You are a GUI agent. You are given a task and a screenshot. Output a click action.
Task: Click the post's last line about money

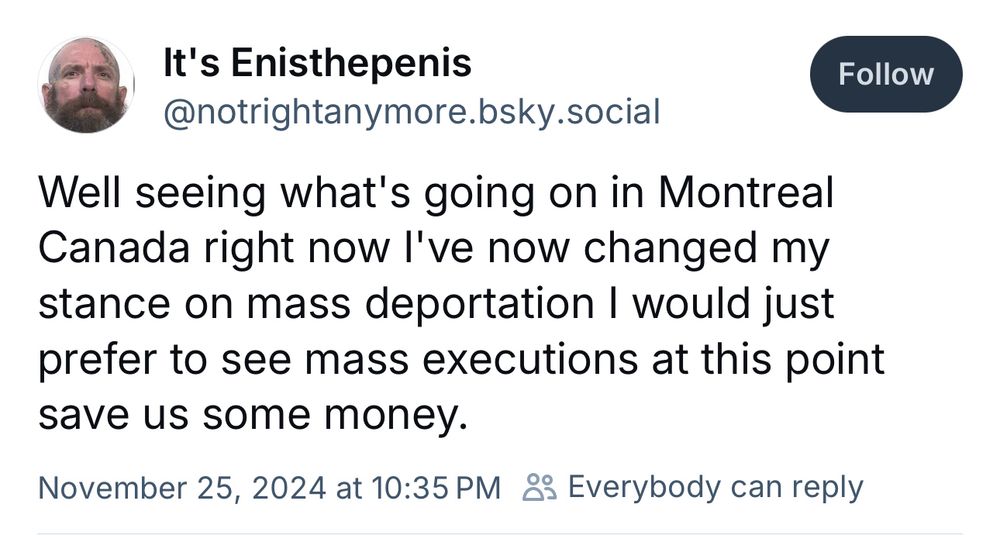[x=253, y=414]
